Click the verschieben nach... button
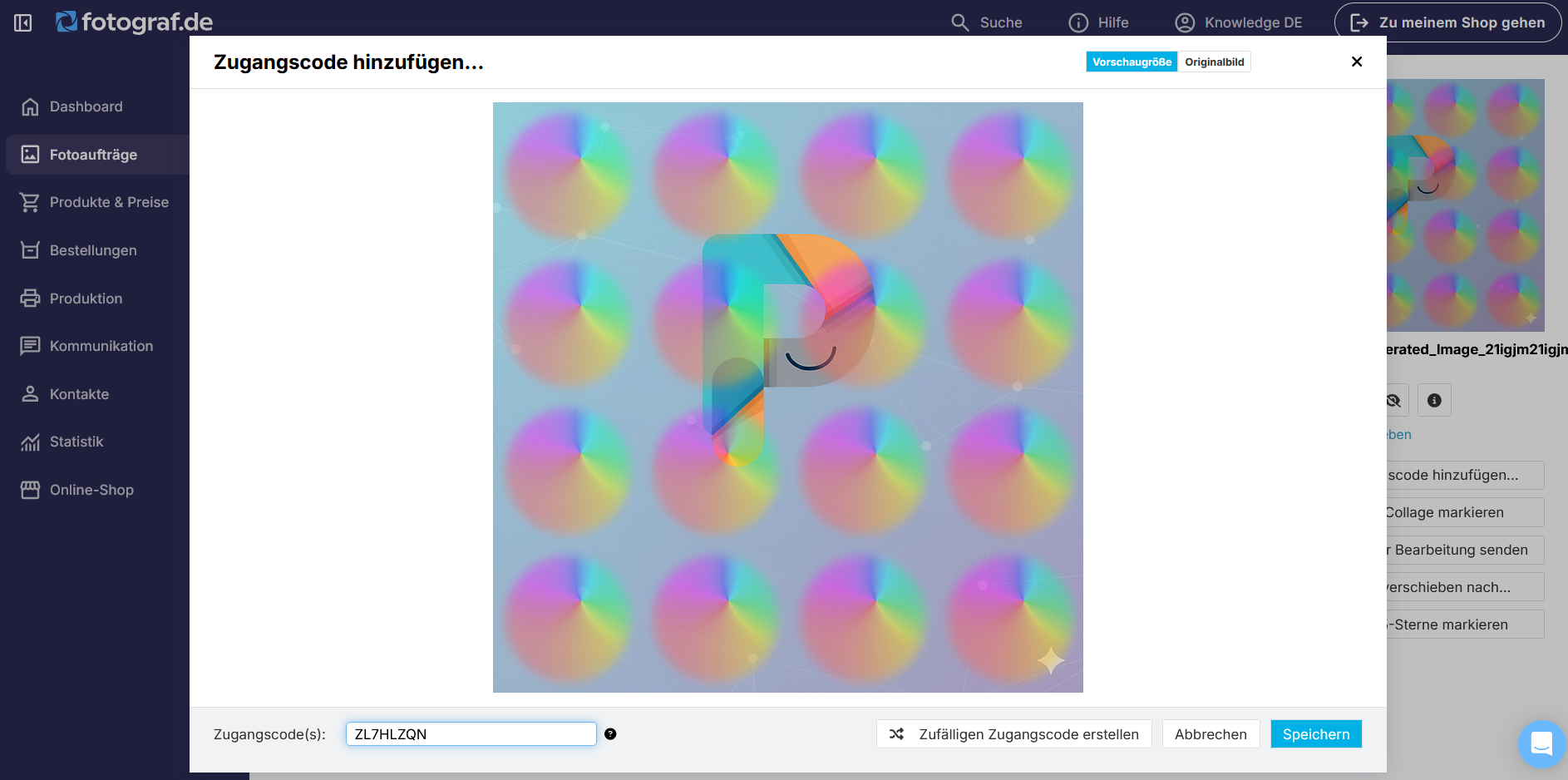Screen dimensions: 1568x780 [1464, 587]
